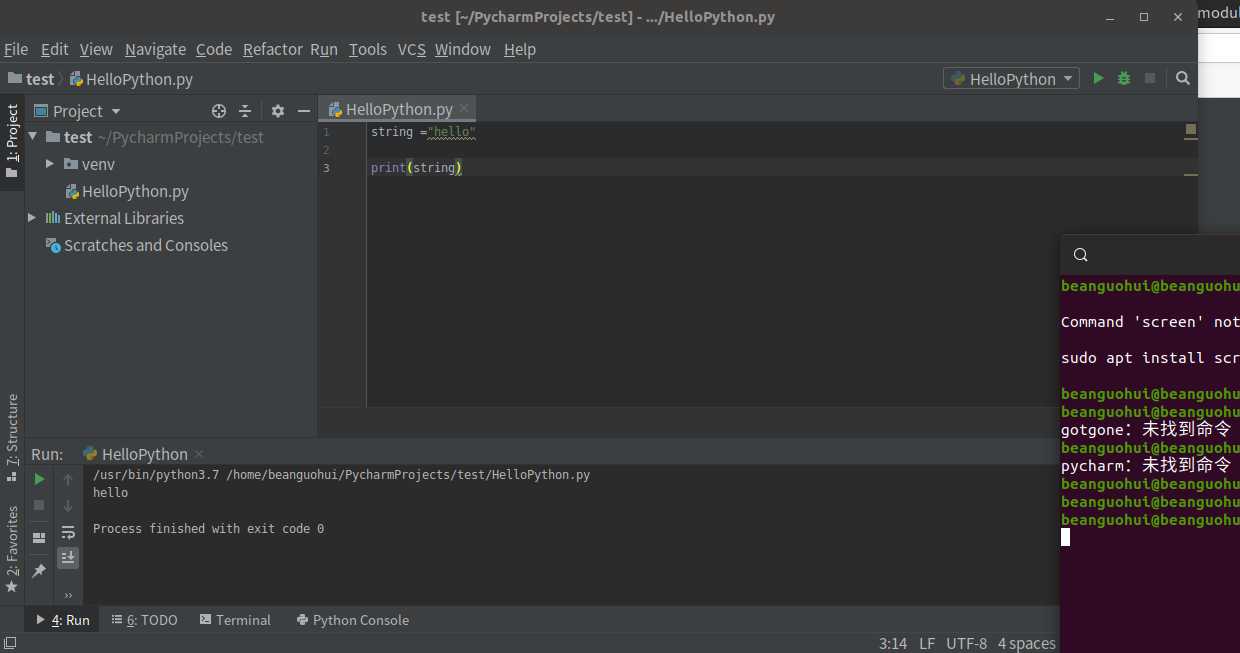
Task: Click HelloPython.py breadcrumb in navigation bar
Action: (x=131, y=79)
